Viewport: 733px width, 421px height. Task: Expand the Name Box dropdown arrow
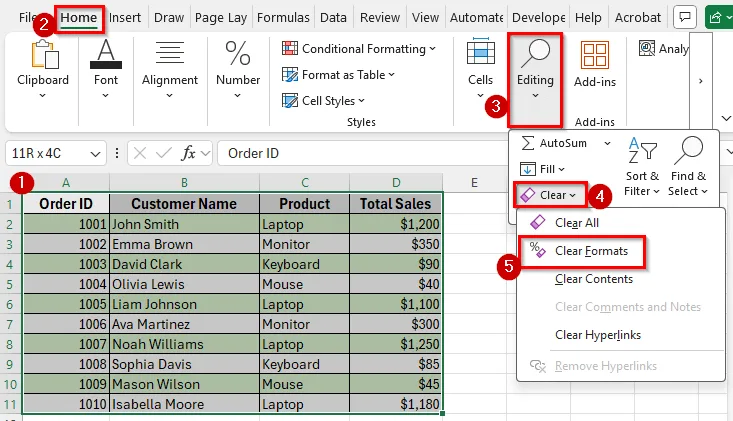pyautogui.click(x=95, y=154)
